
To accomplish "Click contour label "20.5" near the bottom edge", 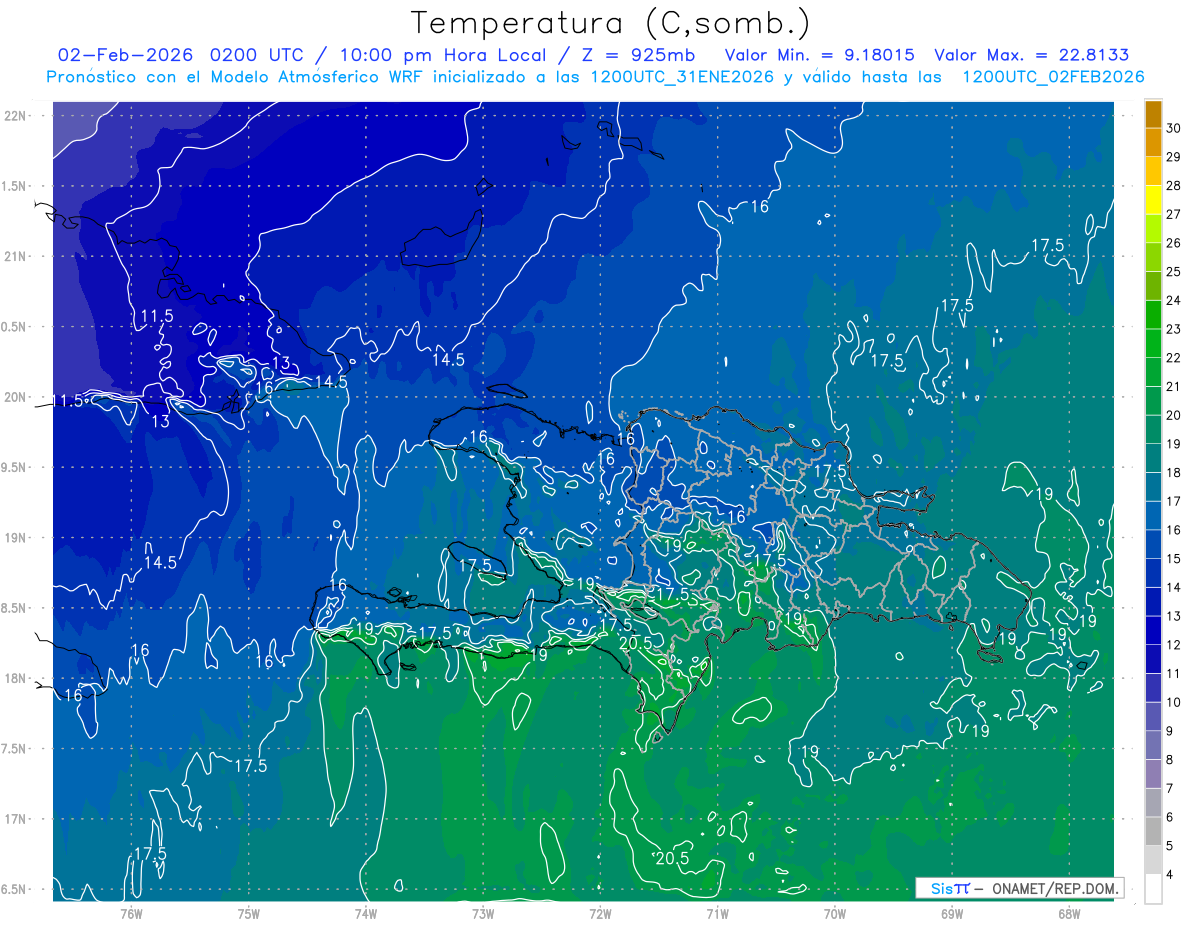I will coord(672,857).
